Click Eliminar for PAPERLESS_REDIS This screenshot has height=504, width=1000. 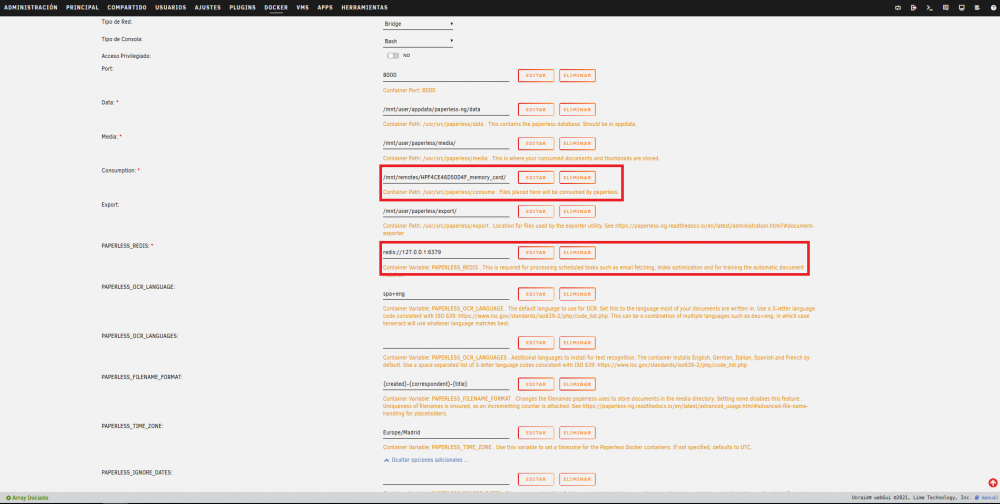[577, 253]
